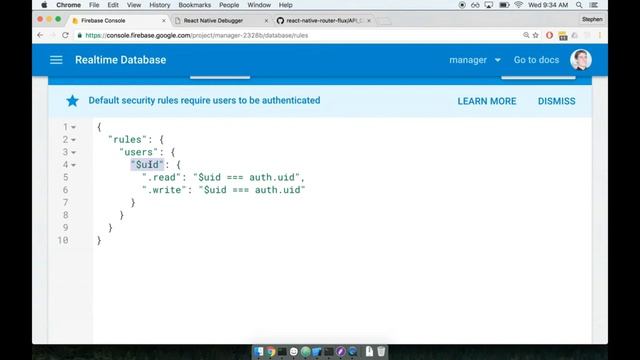
Task: Switch to the react-native-router-flux GitHub tab
Action: 323,20
